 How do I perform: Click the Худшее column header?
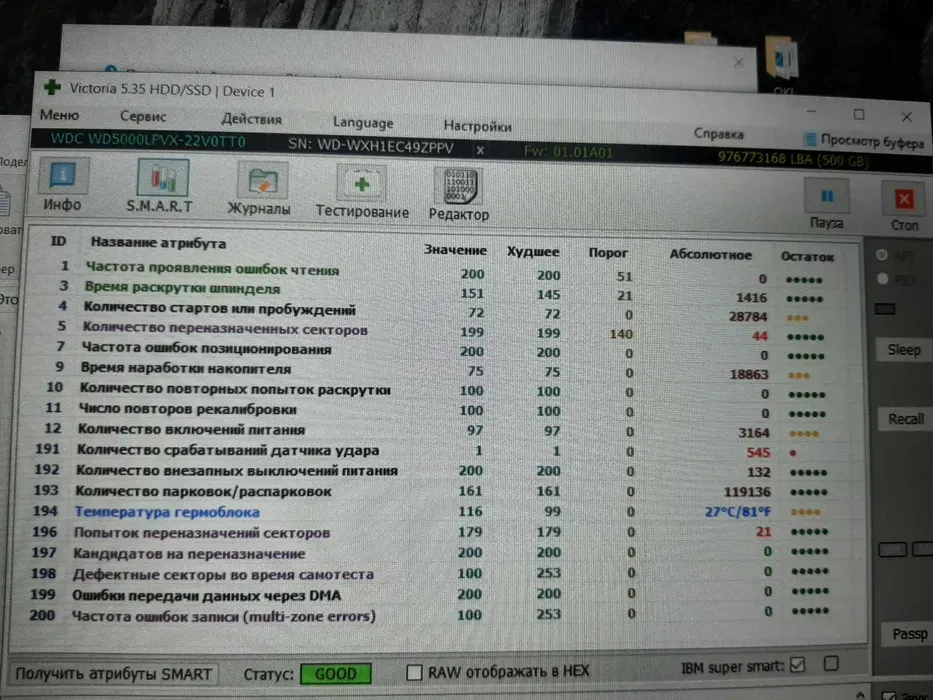[x=533, y=252]
